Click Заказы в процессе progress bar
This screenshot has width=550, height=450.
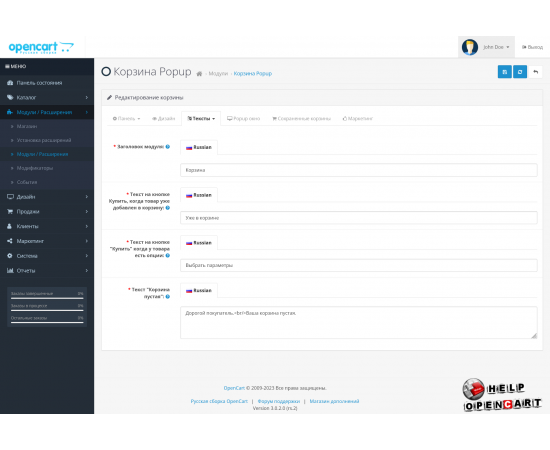[47, 310]
